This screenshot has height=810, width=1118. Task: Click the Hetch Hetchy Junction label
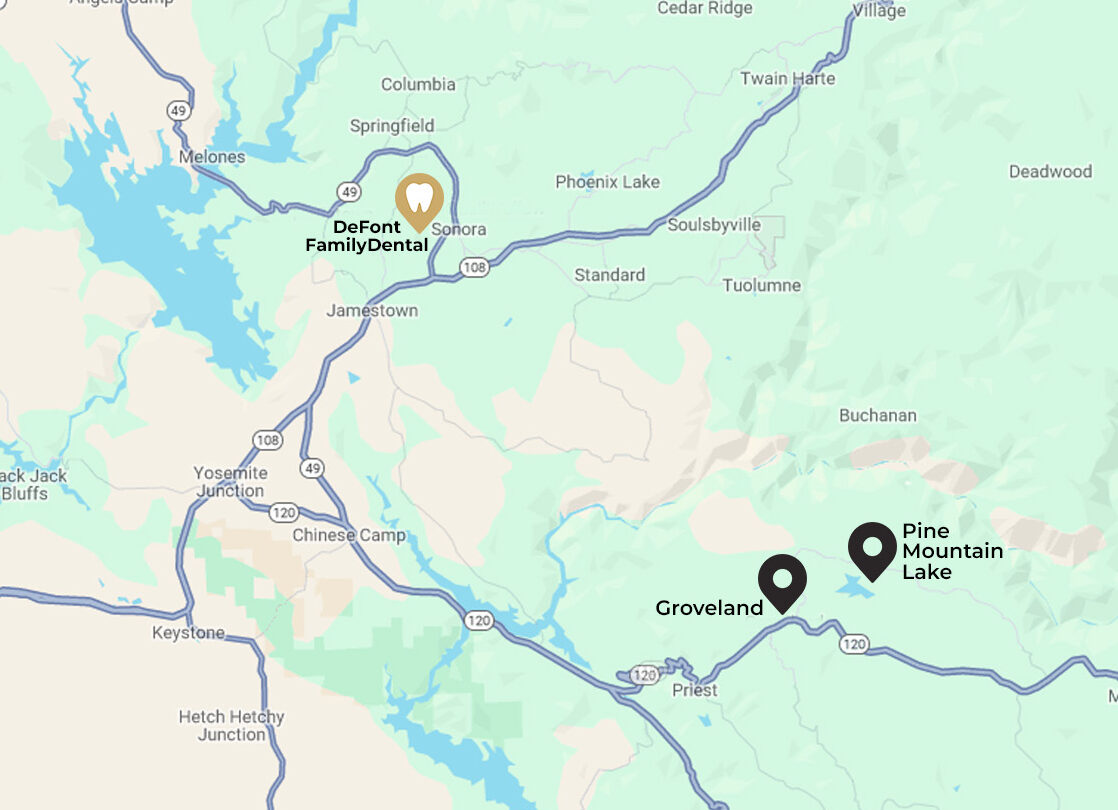[x=231, y=725]
